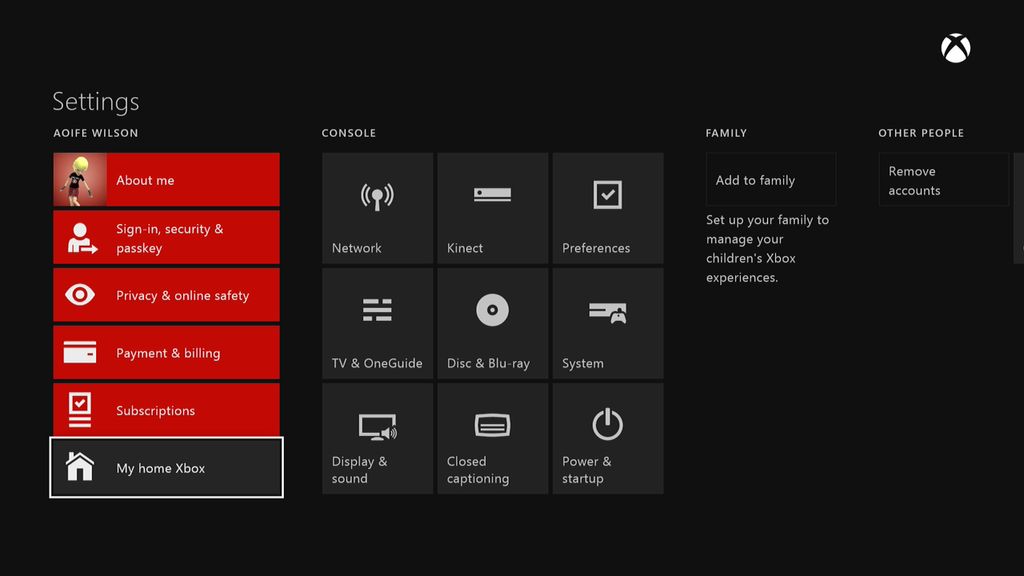Select the Disc & Blu-ray tile
This screenshot has height=576, width=1024.
click(x=492, y=322)
